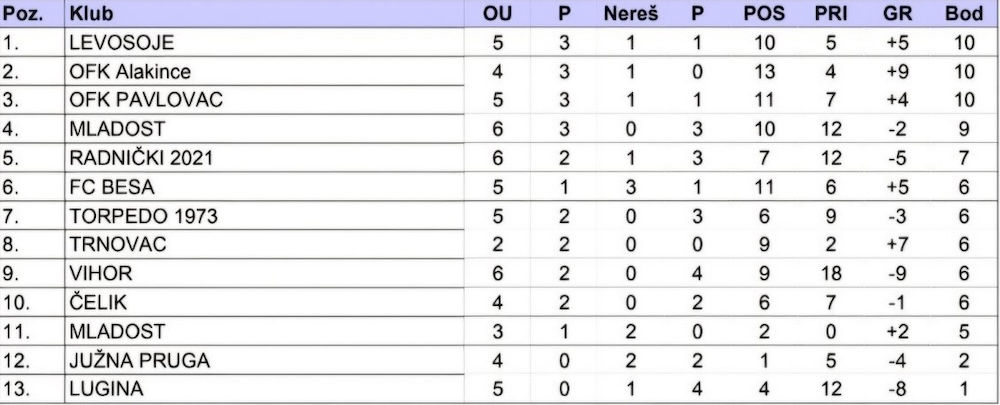Select the OFK Alakince club cell

[129, 72]
